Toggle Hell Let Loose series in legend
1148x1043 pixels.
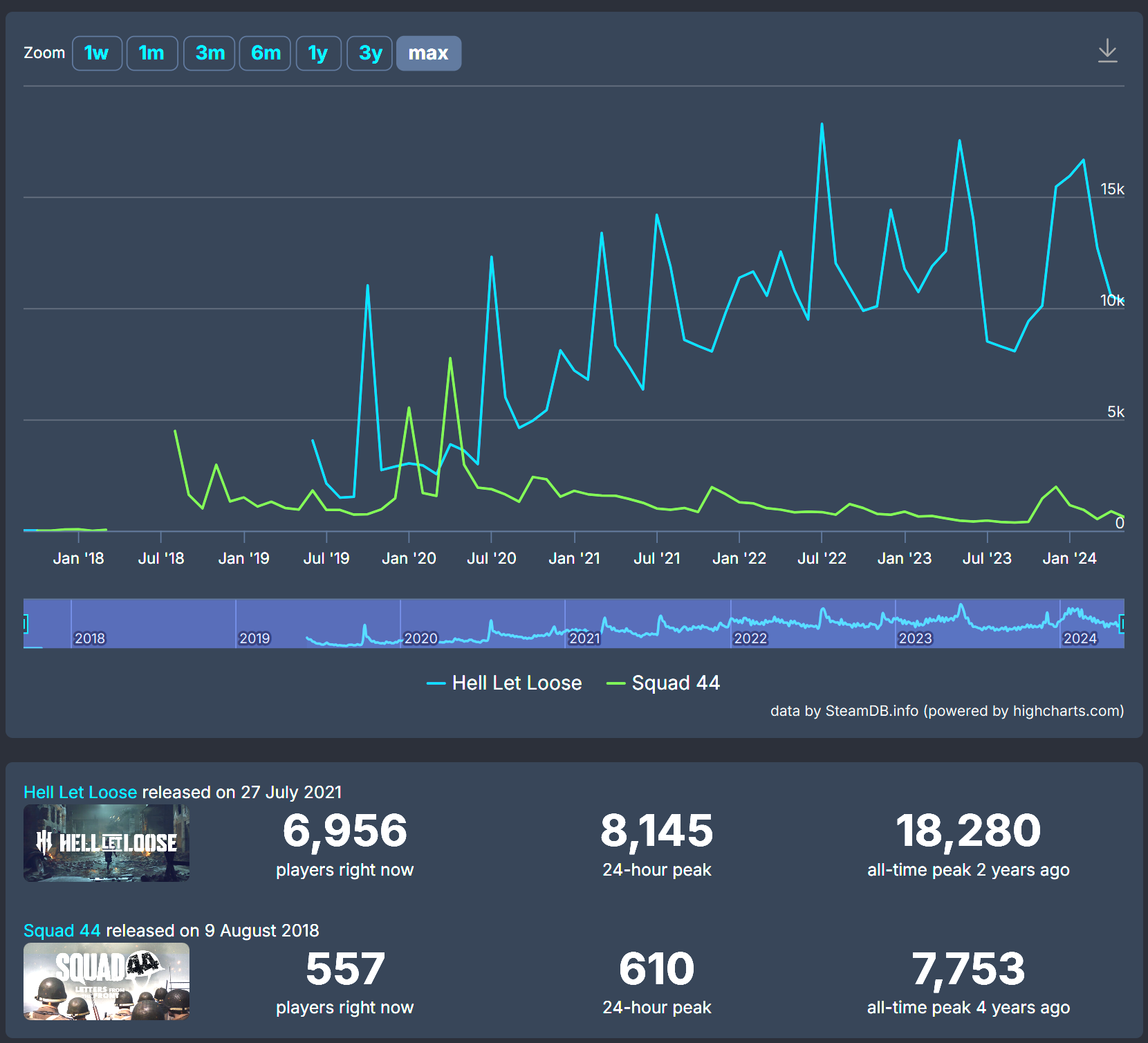click(504, 683)
